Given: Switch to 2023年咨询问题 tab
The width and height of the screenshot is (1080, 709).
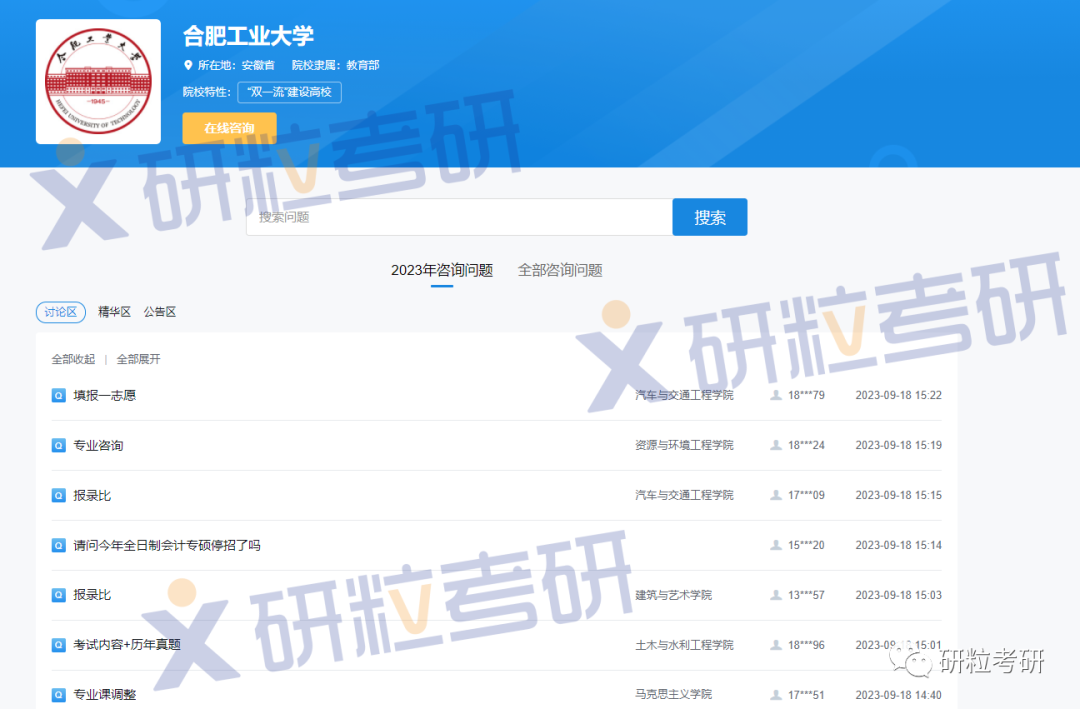Looking at the screenshot, I should (x=442, y=270).
